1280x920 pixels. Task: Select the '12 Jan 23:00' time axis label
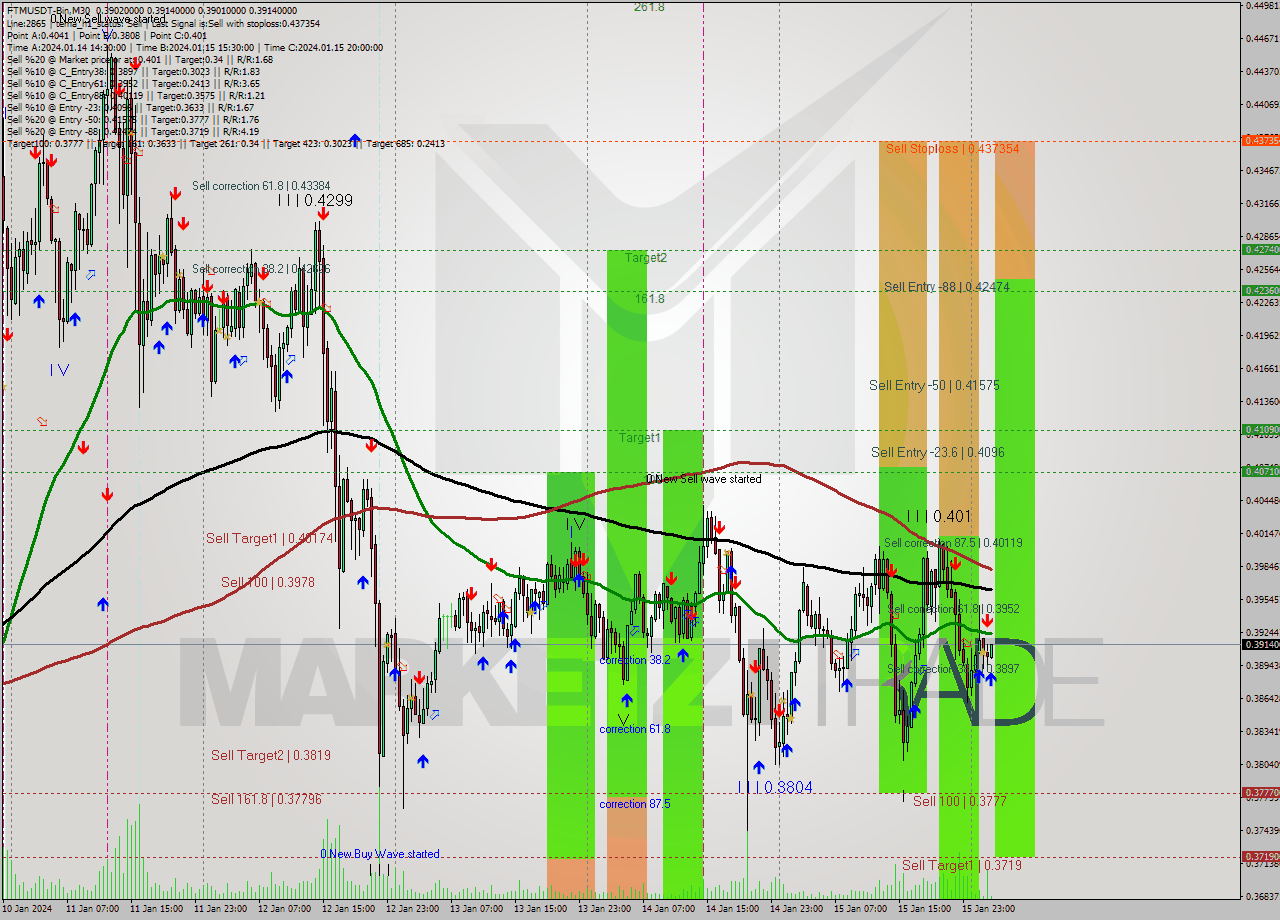411,909
